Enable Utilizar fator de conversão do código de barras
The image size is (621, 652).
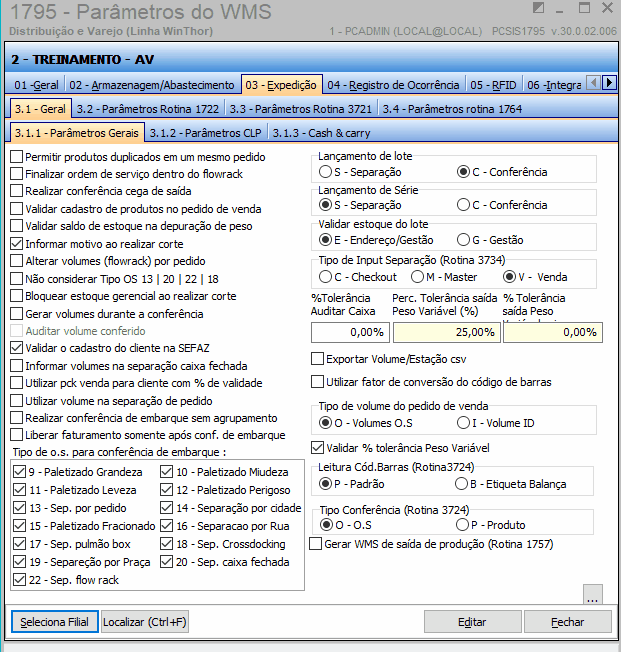tap(317, 382)
